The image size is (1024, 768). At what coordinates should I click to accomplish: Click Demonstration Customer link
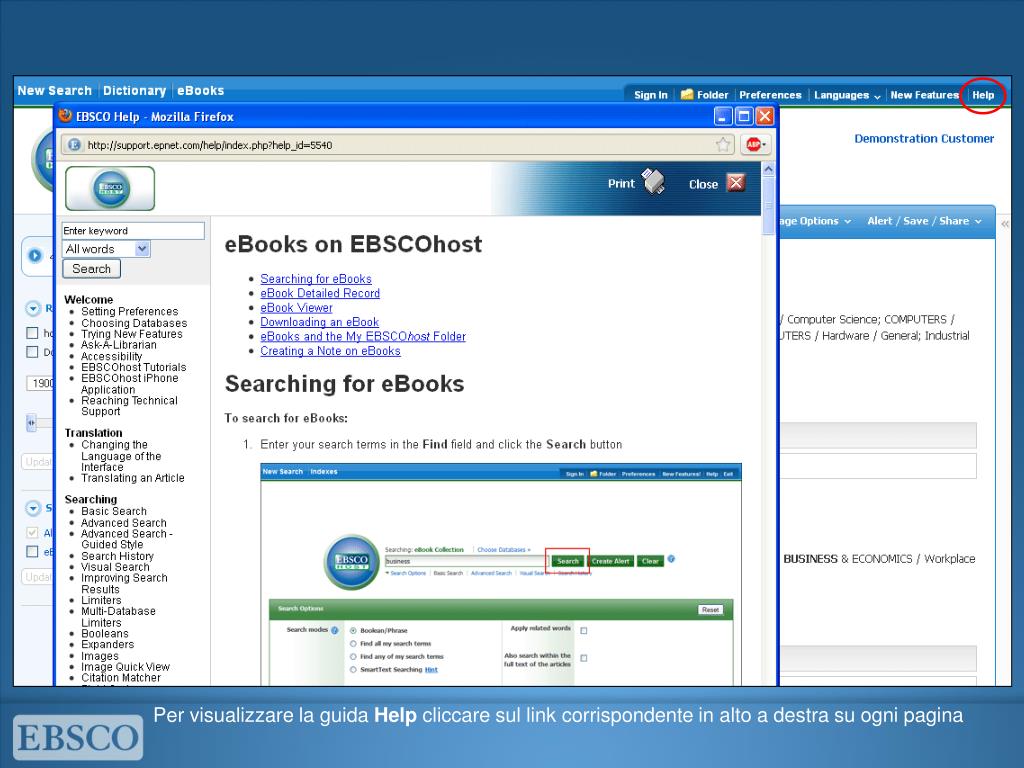[924, 138]
